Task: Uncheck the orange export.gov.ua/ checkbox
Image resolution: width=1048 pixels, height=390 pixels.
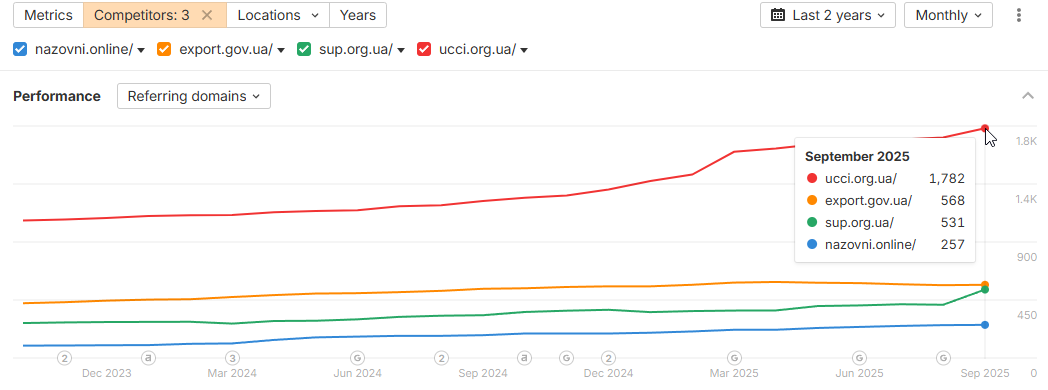Action: point(164,49)
